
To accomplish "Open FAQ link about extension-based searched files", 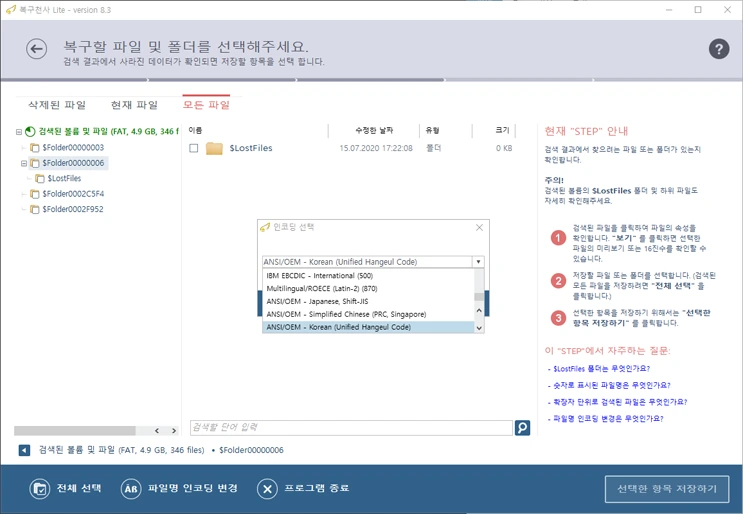I will click(620, 402).
